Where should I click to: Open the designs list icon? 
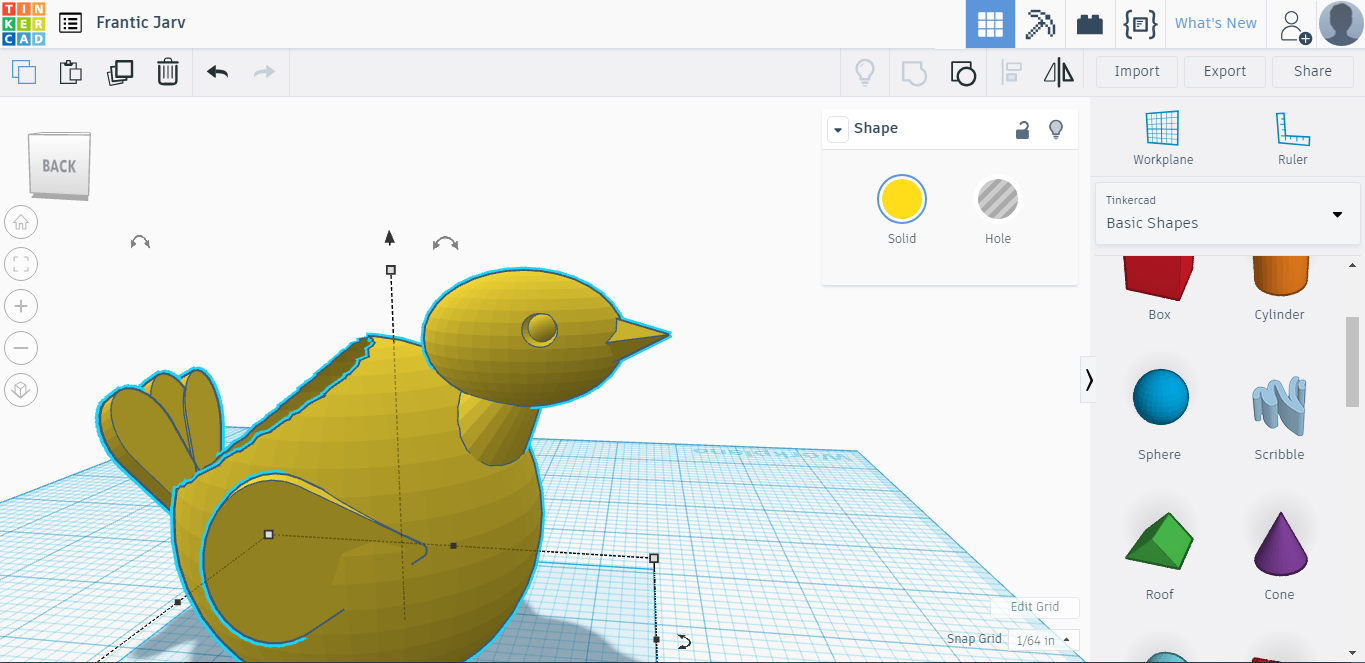[x=70, y=22]
